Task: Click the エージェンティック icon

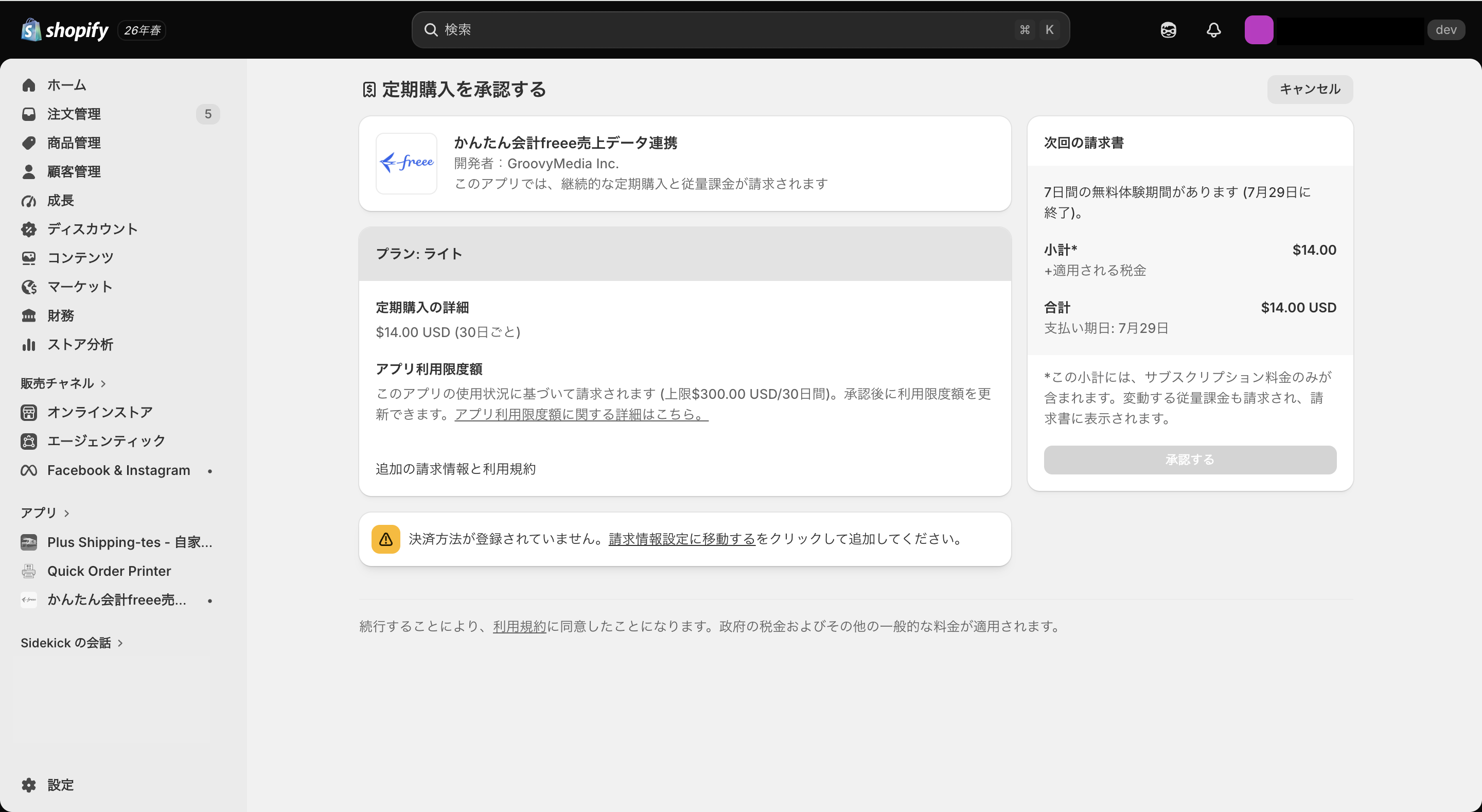Action: (x=29, y=441)
